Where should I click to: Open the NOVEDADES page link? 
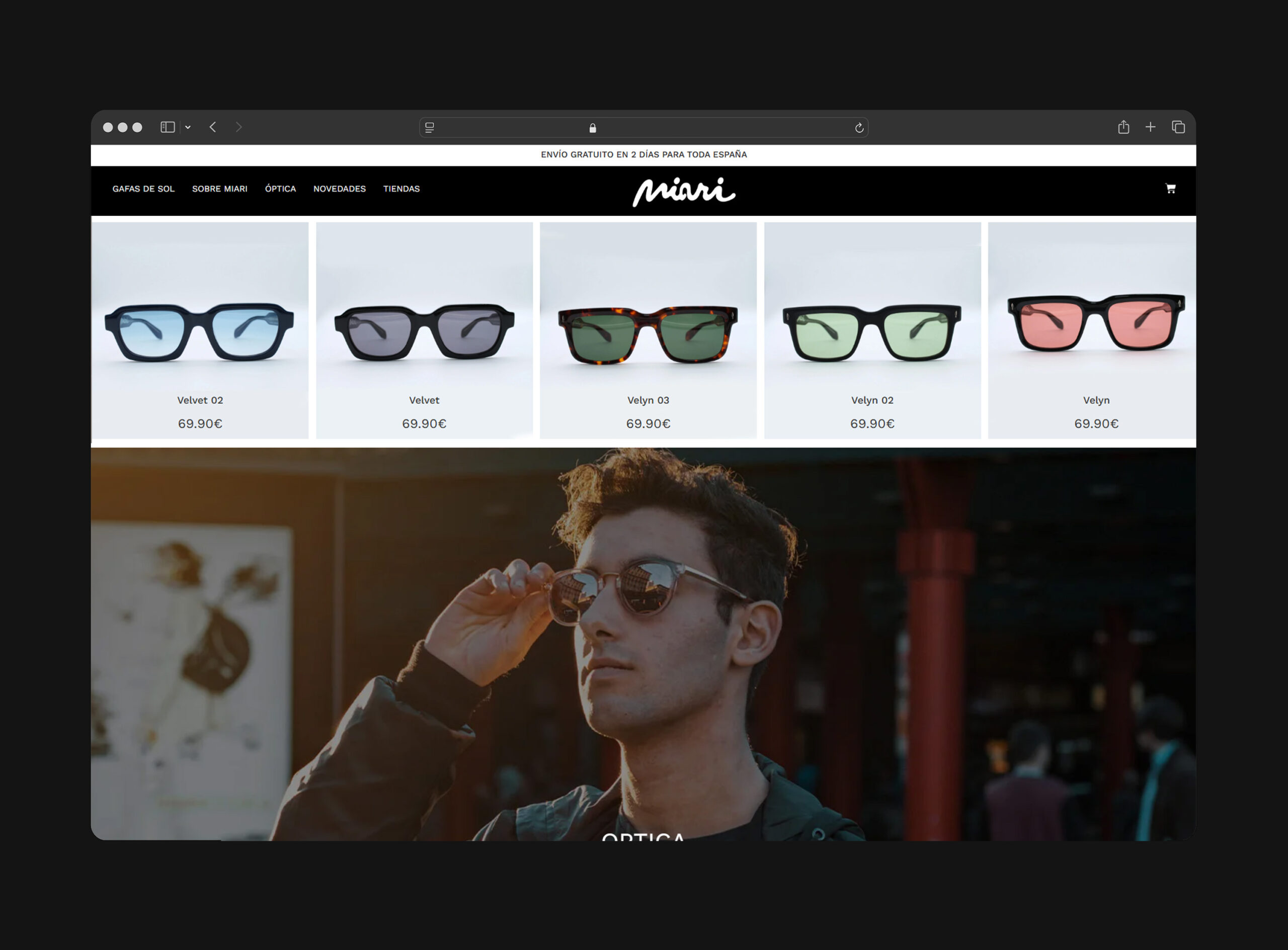340,189
